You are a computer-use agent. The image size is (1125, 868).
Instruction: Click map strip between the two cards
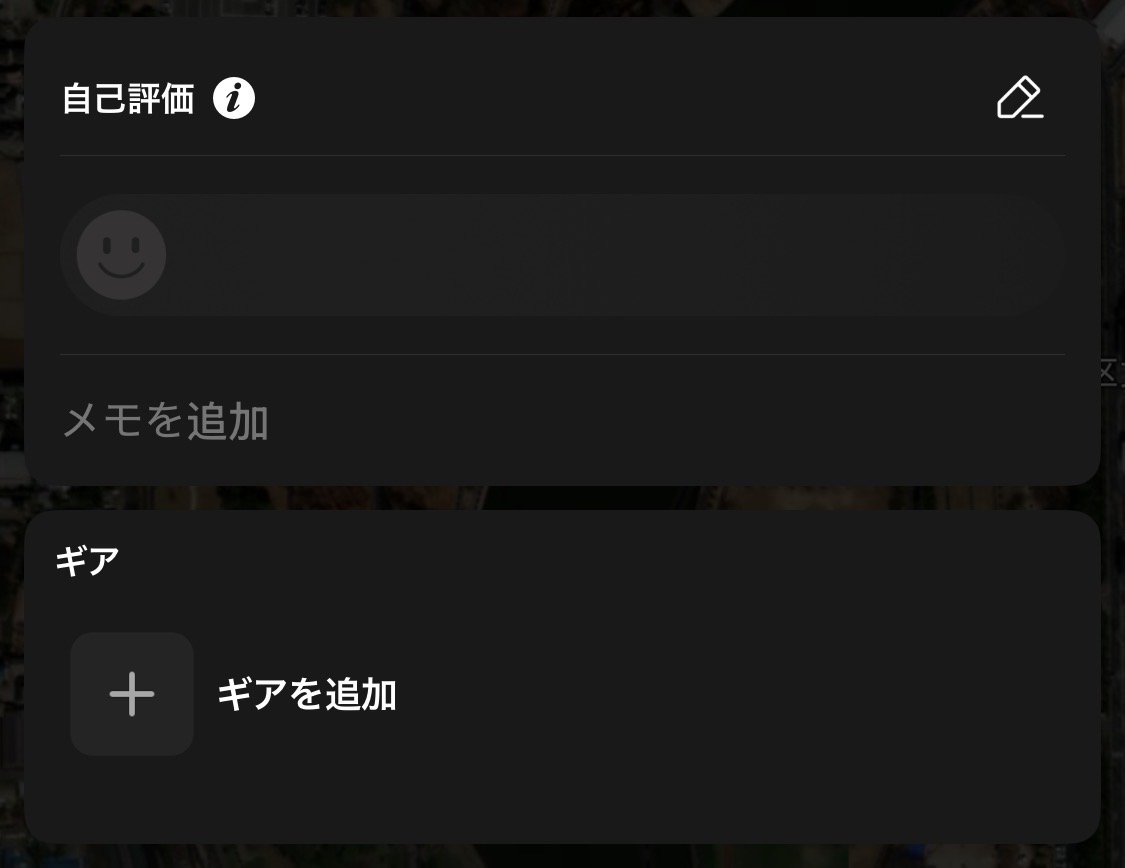[562, 498]
